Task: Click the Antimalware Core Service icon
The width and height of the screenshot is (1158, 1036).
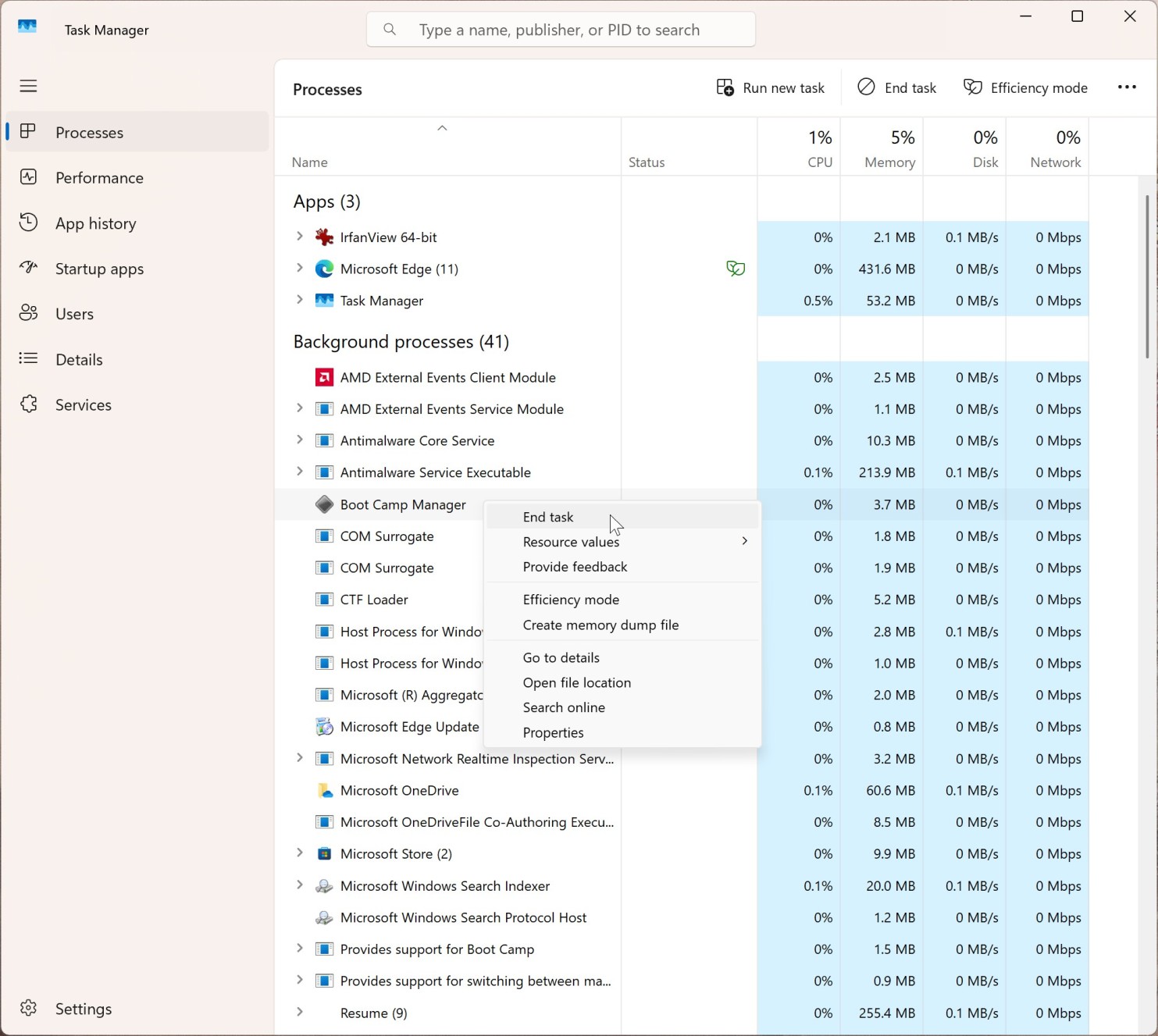Action: tap(324, 441)
